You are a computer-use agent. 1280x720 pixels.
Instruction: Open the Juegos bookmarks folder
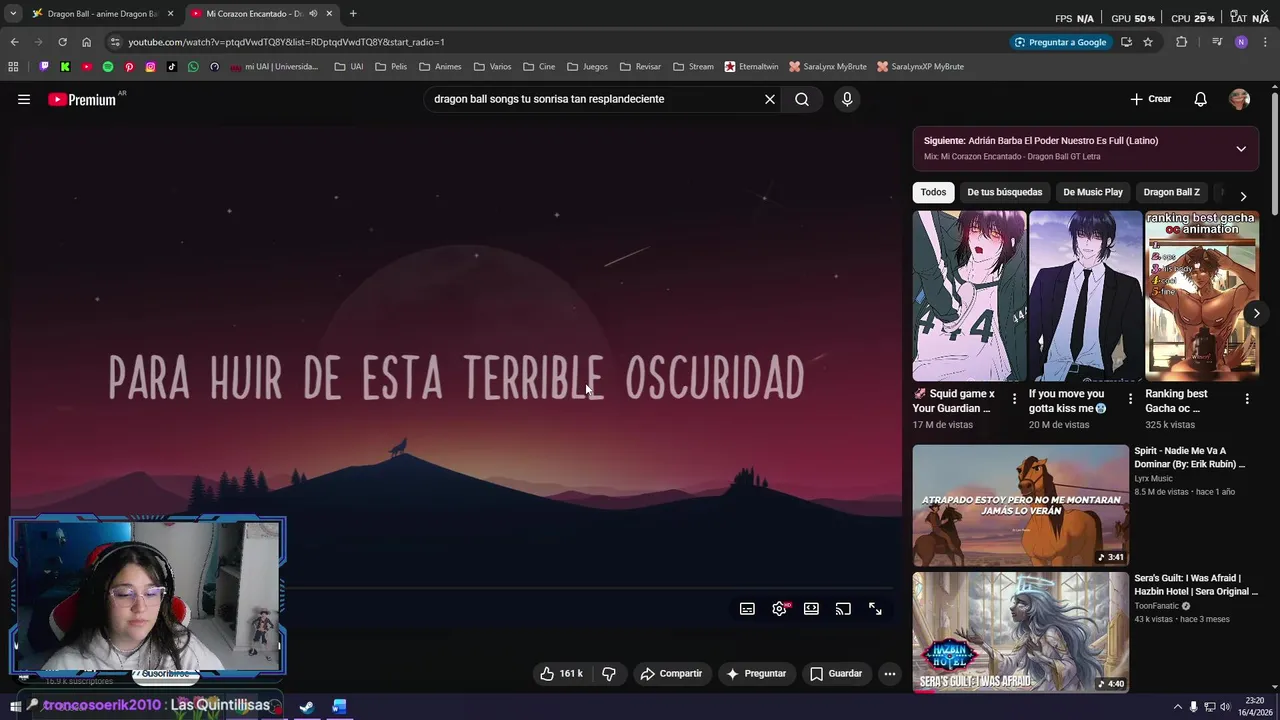point(587,67)
